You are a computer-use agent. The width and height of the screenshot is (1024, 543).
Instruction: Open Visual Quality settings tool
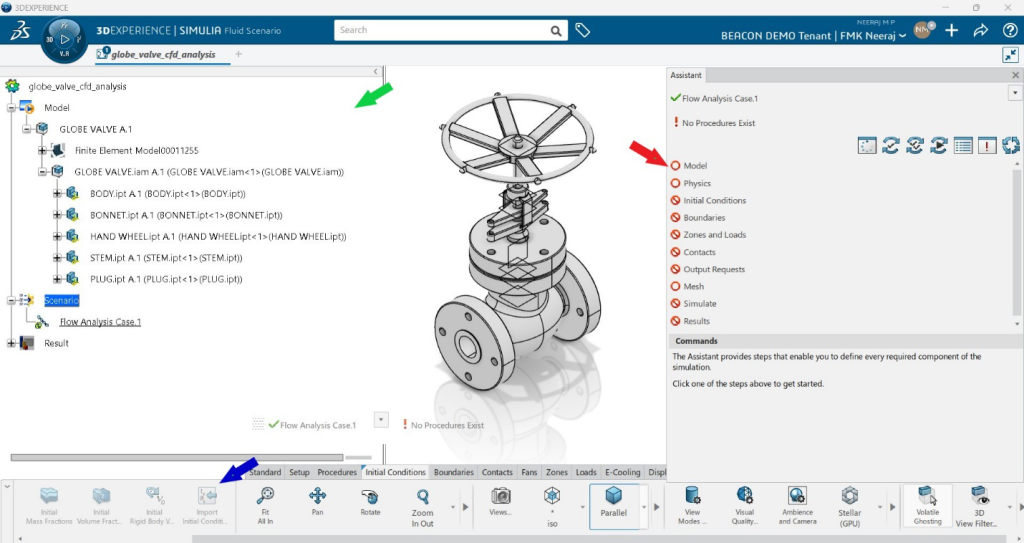744,506
